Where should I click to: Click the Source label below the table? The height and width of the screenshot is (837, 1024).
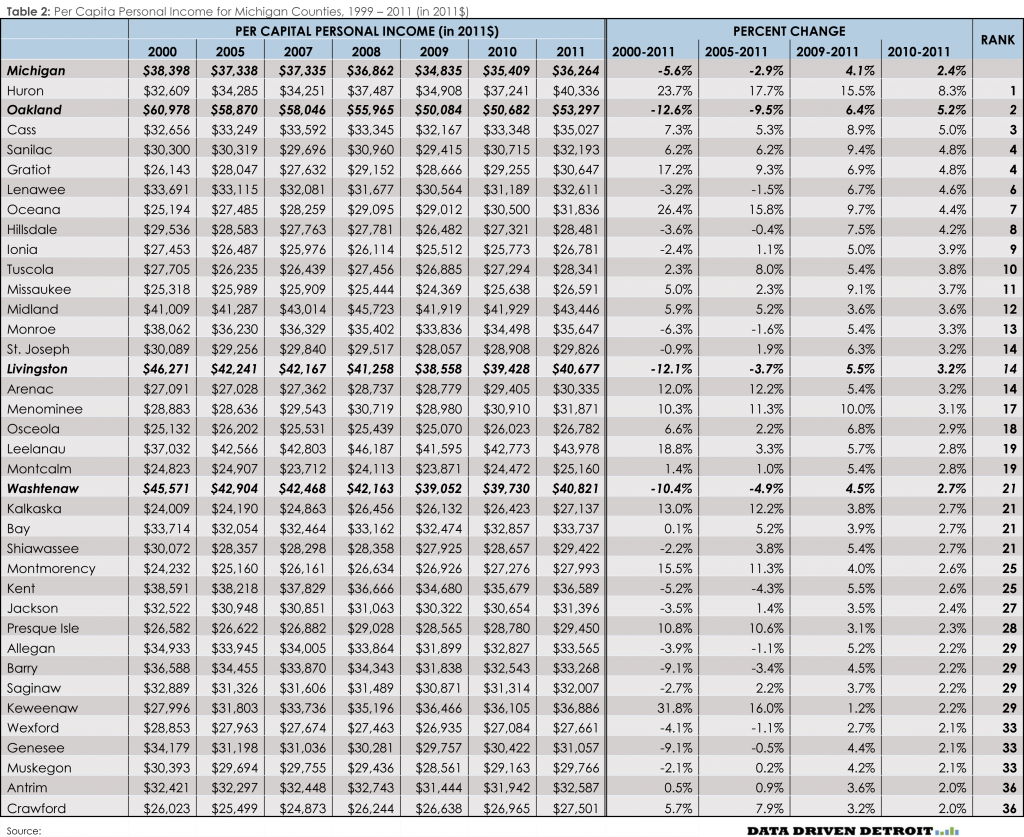coord(22,829)
